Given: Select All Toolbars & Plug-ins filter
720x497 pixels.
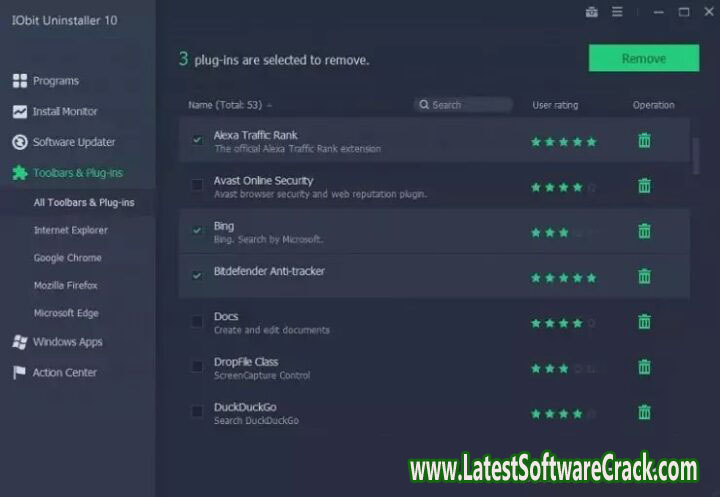Looking at the screenshot, I should pyautogui.click(x=84, y=203).
